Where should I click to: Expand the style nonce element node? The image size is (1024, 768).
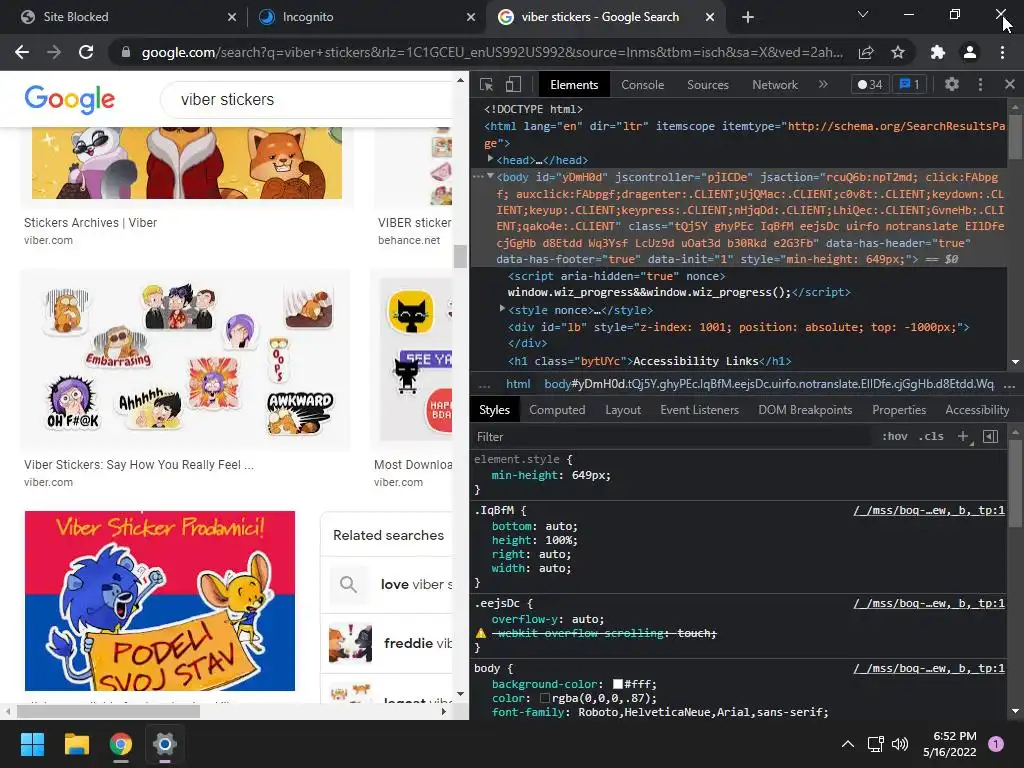tap(502, 309)
